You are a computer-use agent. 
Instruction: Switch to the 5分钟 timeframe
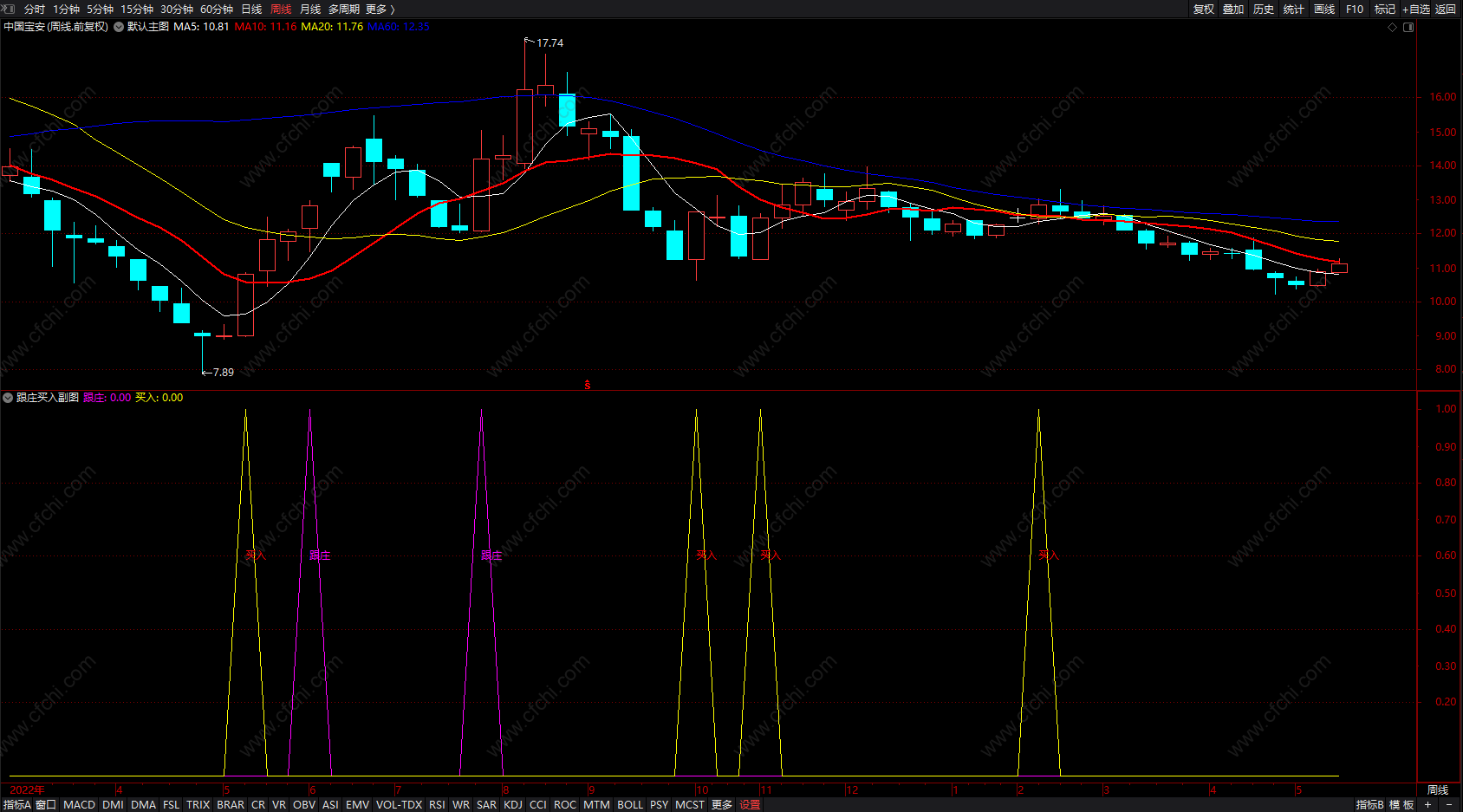[x=101, y=9]
